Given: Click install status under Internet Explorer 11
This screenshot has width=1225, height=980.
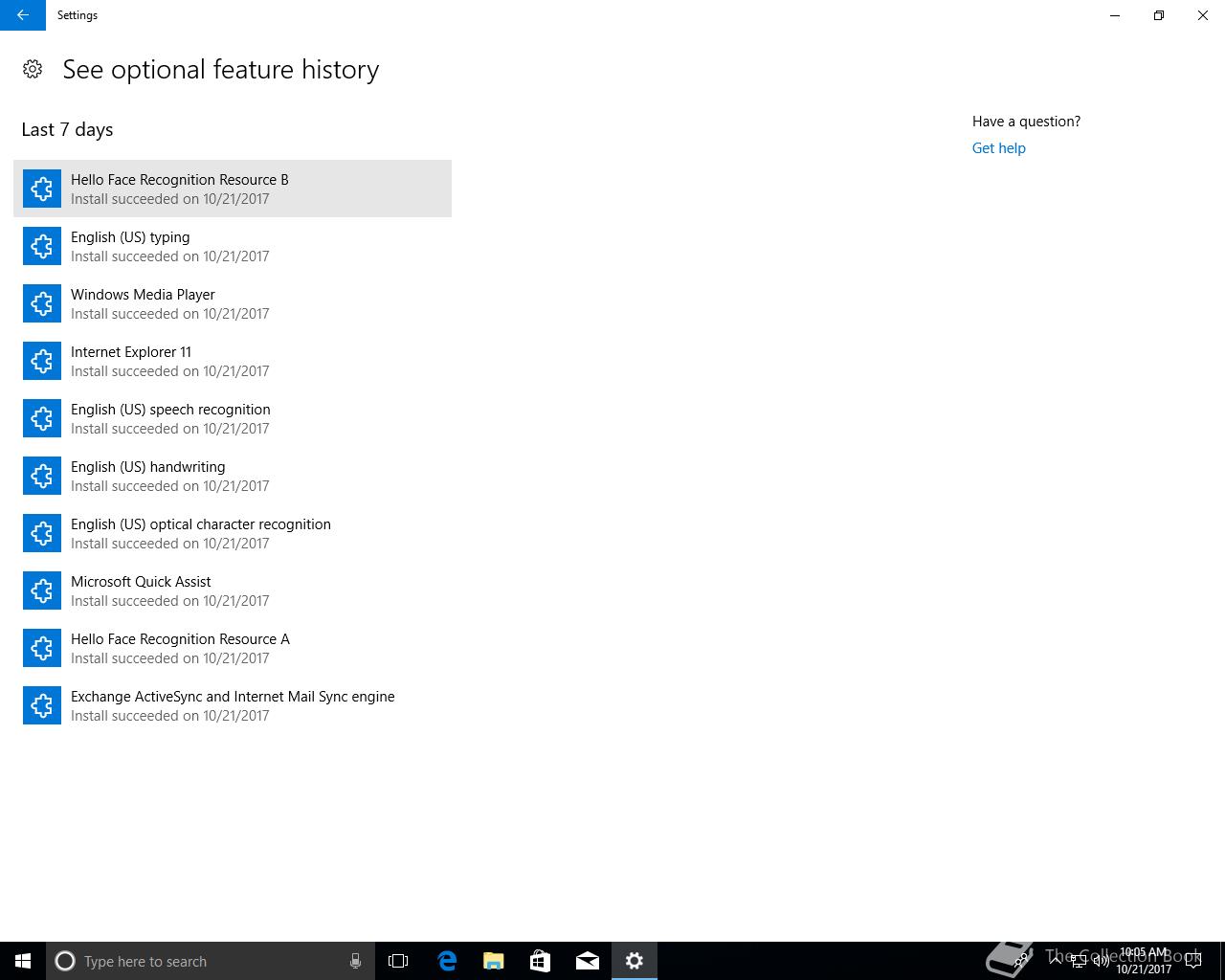Looking at the screenshot, I should pos(170,371).
